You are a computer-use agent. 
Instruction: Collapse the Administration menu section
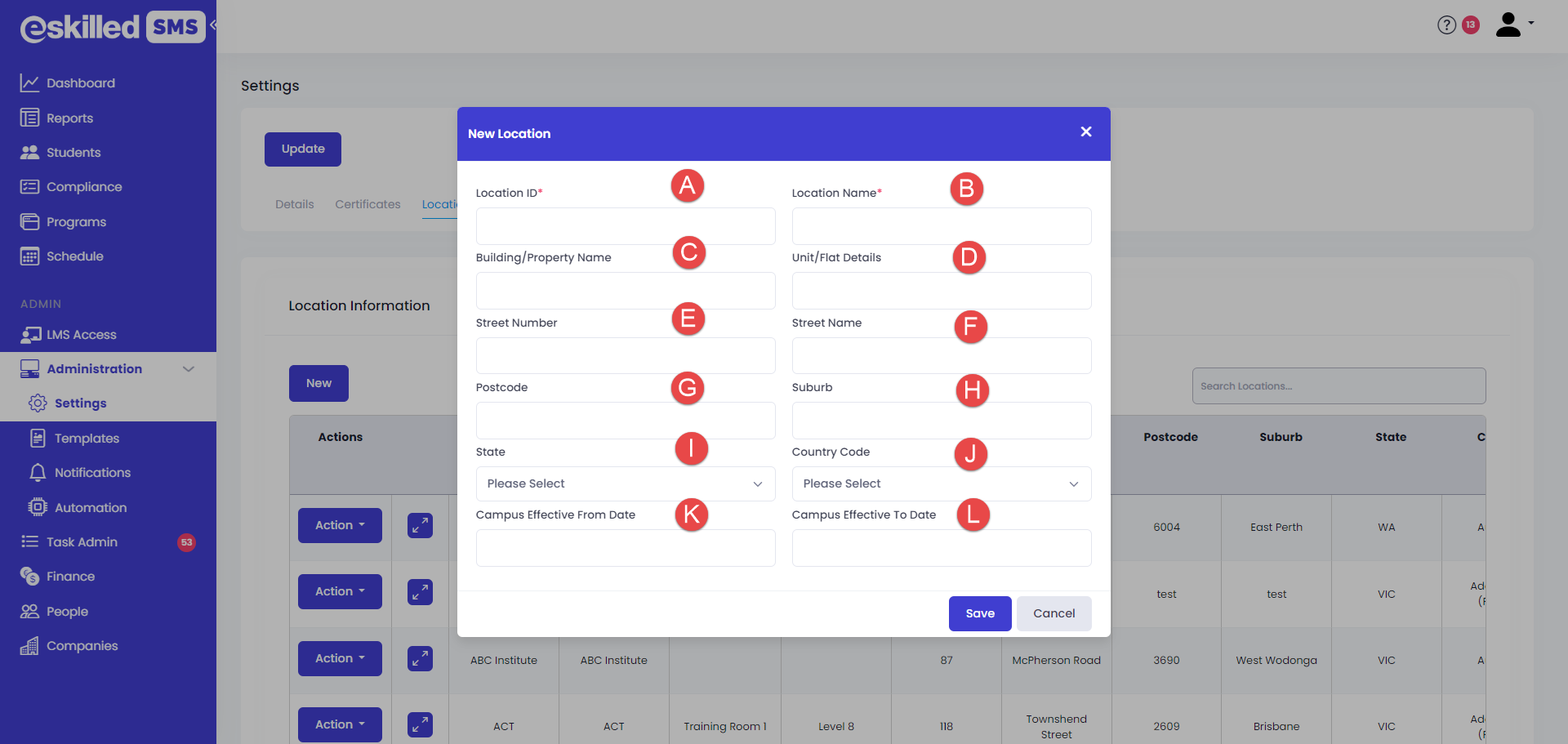pos(189,369)
